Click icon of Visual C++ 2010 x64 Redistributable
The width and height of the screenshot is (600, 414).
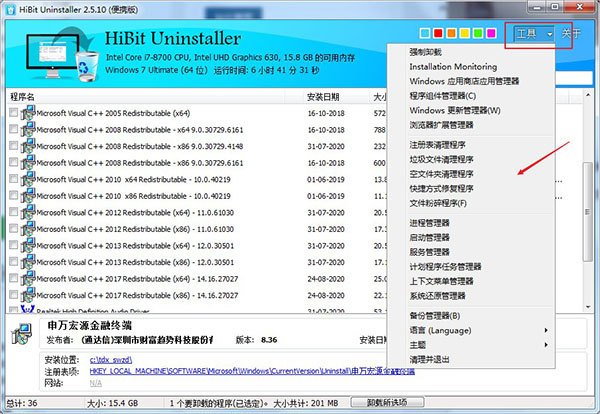click(28, 179)
